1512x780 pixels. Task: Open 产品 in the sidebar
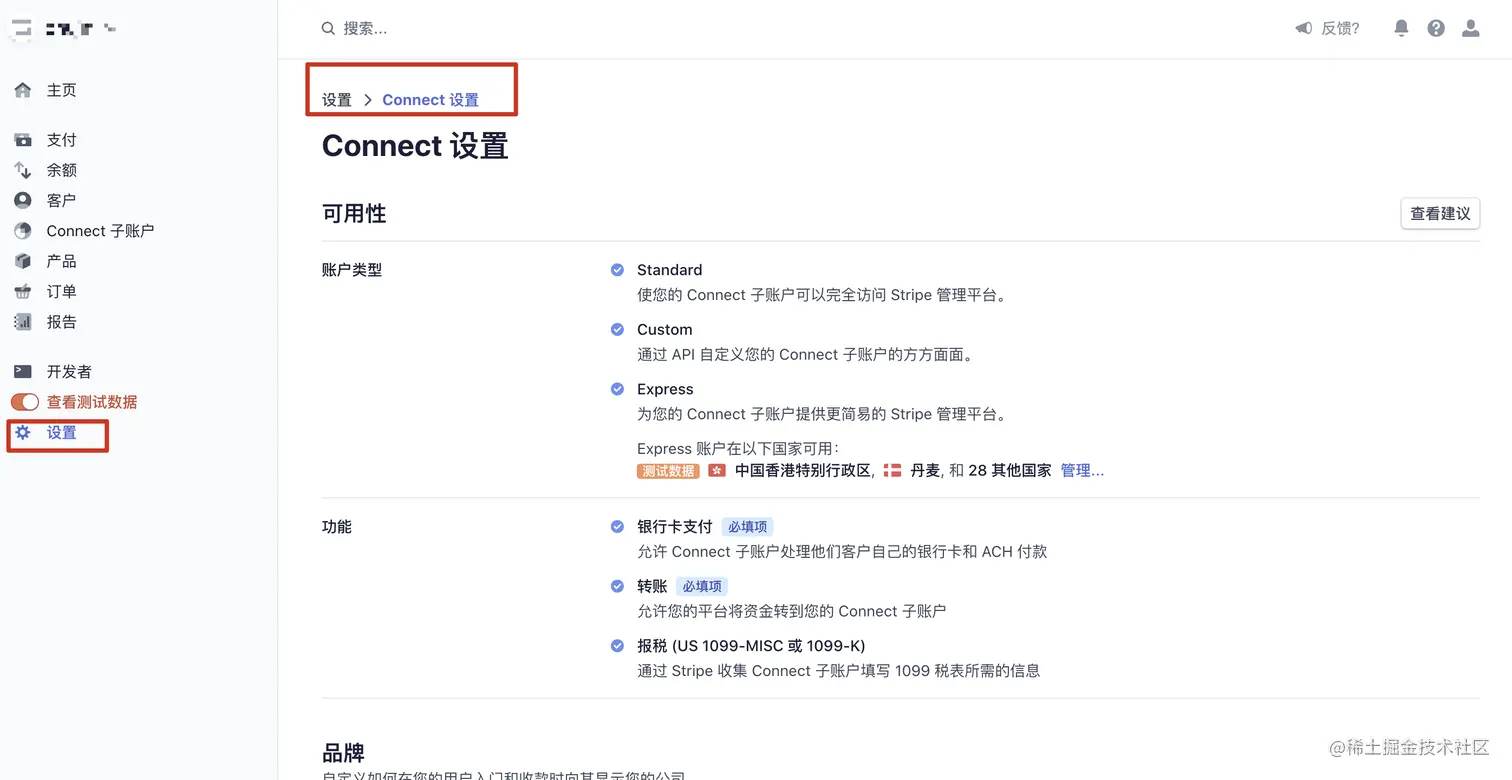point(61,261)
